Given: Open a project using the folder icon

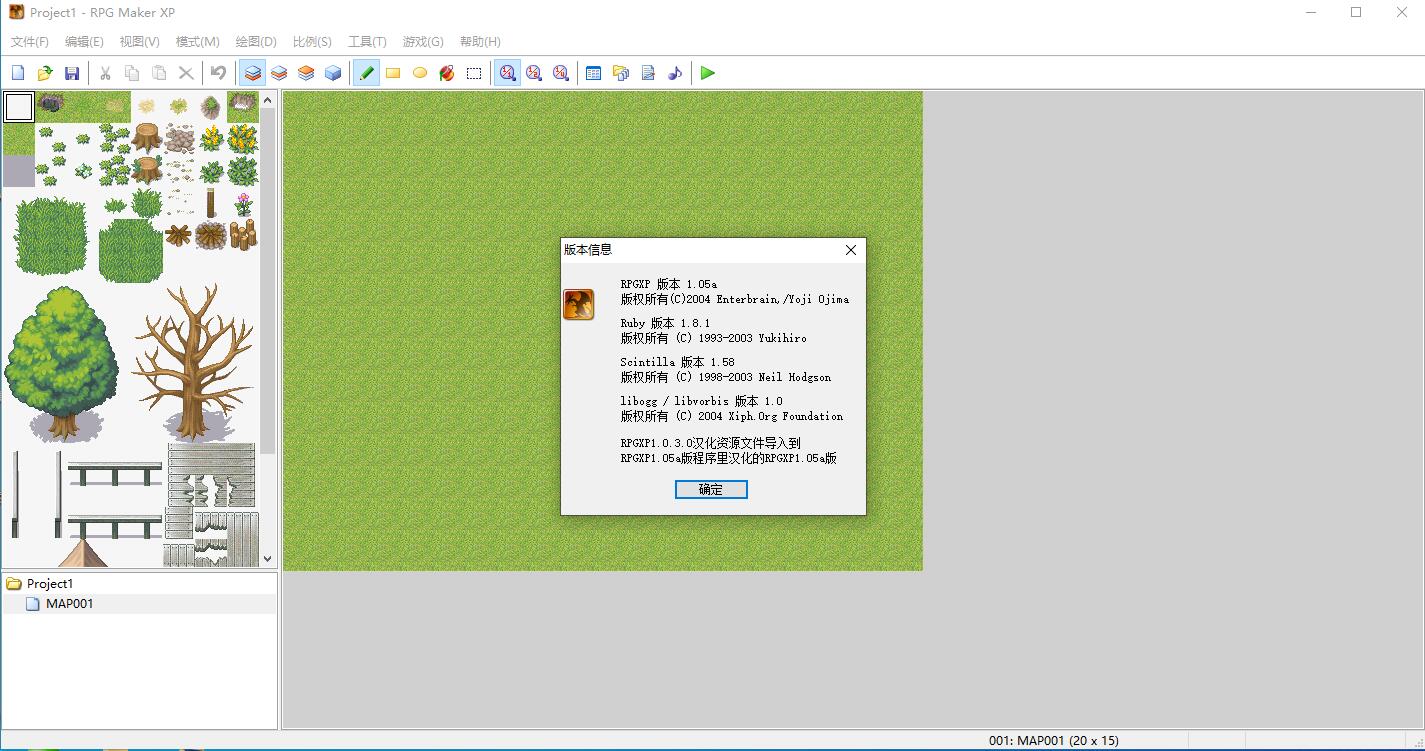Looking at the screenshot, I should click(x=45, y=73).
